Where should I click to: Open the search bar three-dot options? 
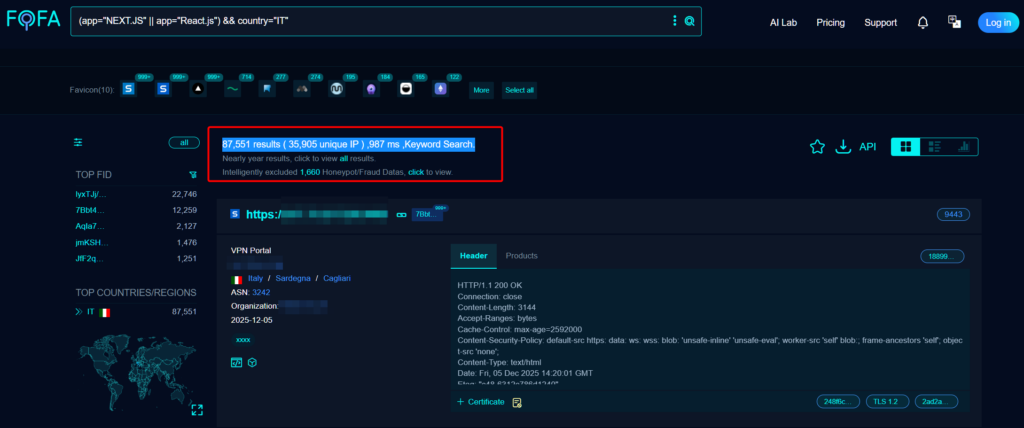click(x=674, y=21)
